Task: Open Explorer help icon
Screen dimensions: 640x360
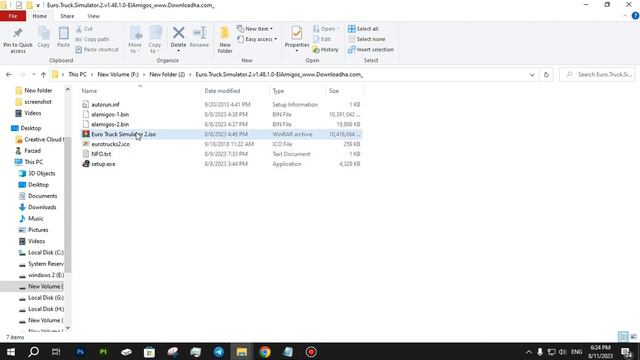Action: [635, 16]
